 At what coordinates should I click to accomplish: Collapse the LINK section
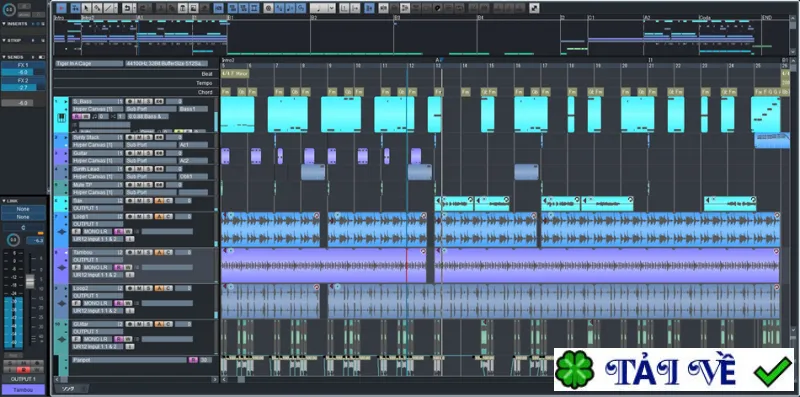4,201
